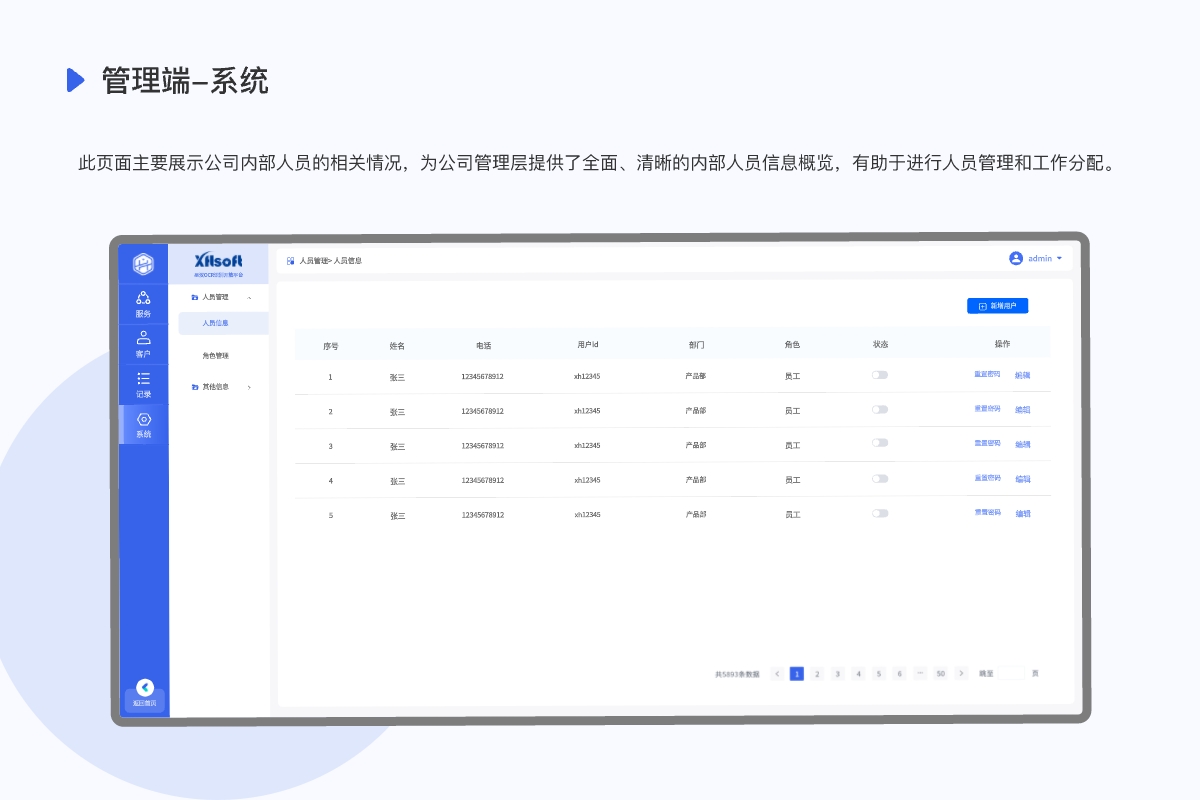Click the admin user avatar icon
This screenshot has height=800, width=1200.
click(1016, 258)
